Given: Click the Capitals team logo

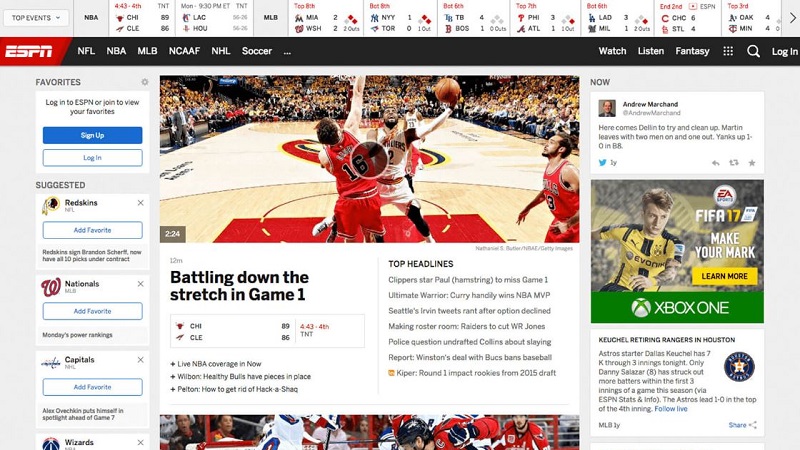Looking at the screenshot, I should 51,363.
